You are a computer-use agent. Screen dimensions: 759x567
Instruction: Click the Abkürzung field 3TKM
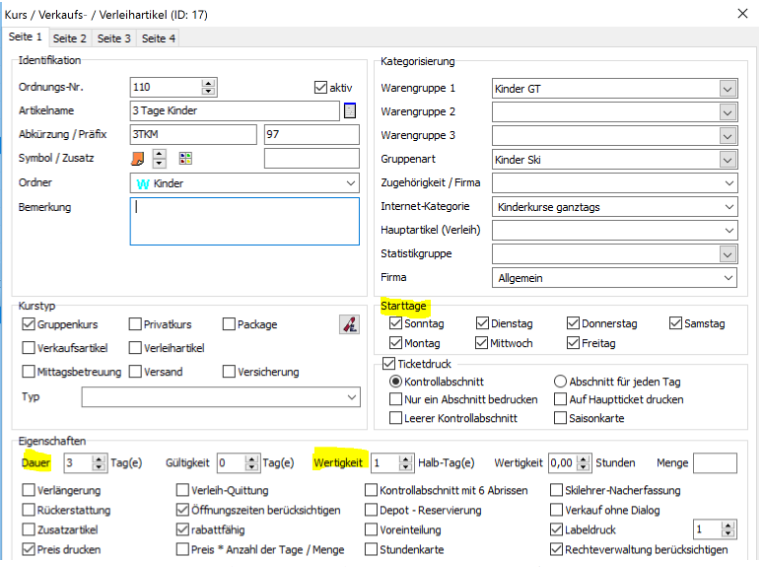pyautogui.click(x=193, y=135)
